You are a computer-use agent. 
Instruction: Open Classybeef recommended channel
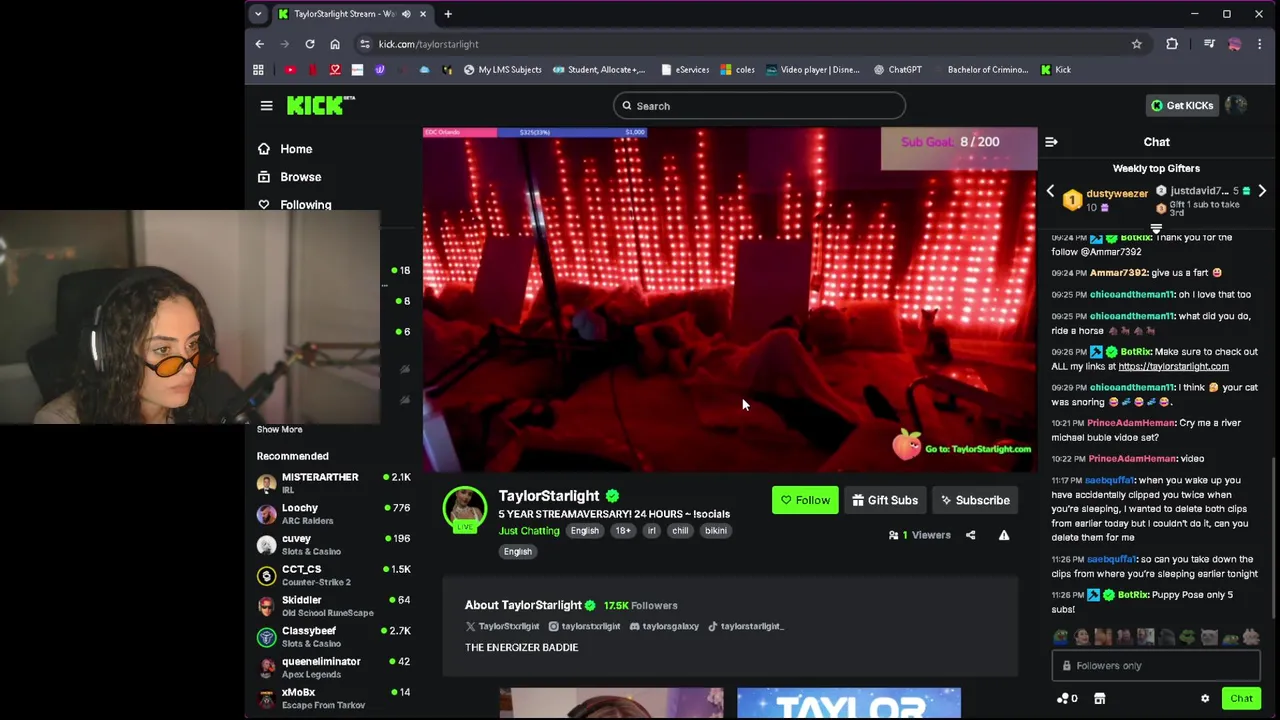[334, 637]
